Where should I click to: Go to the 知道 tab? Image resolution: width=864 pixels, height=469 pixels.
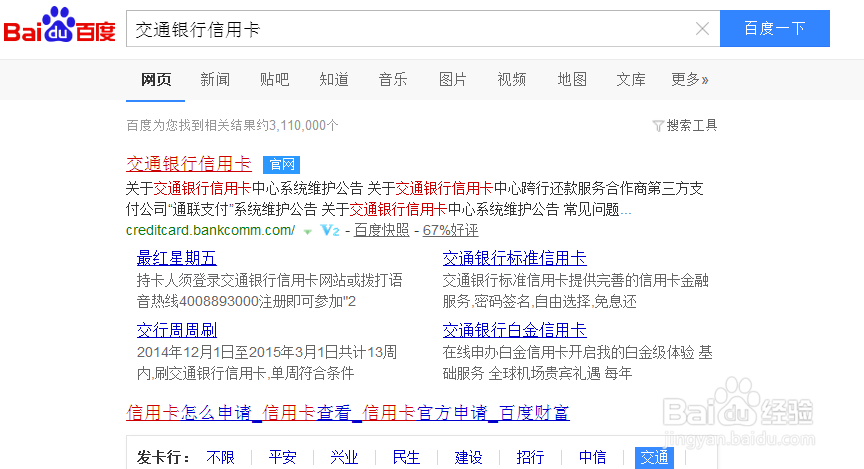click(334, 80)
